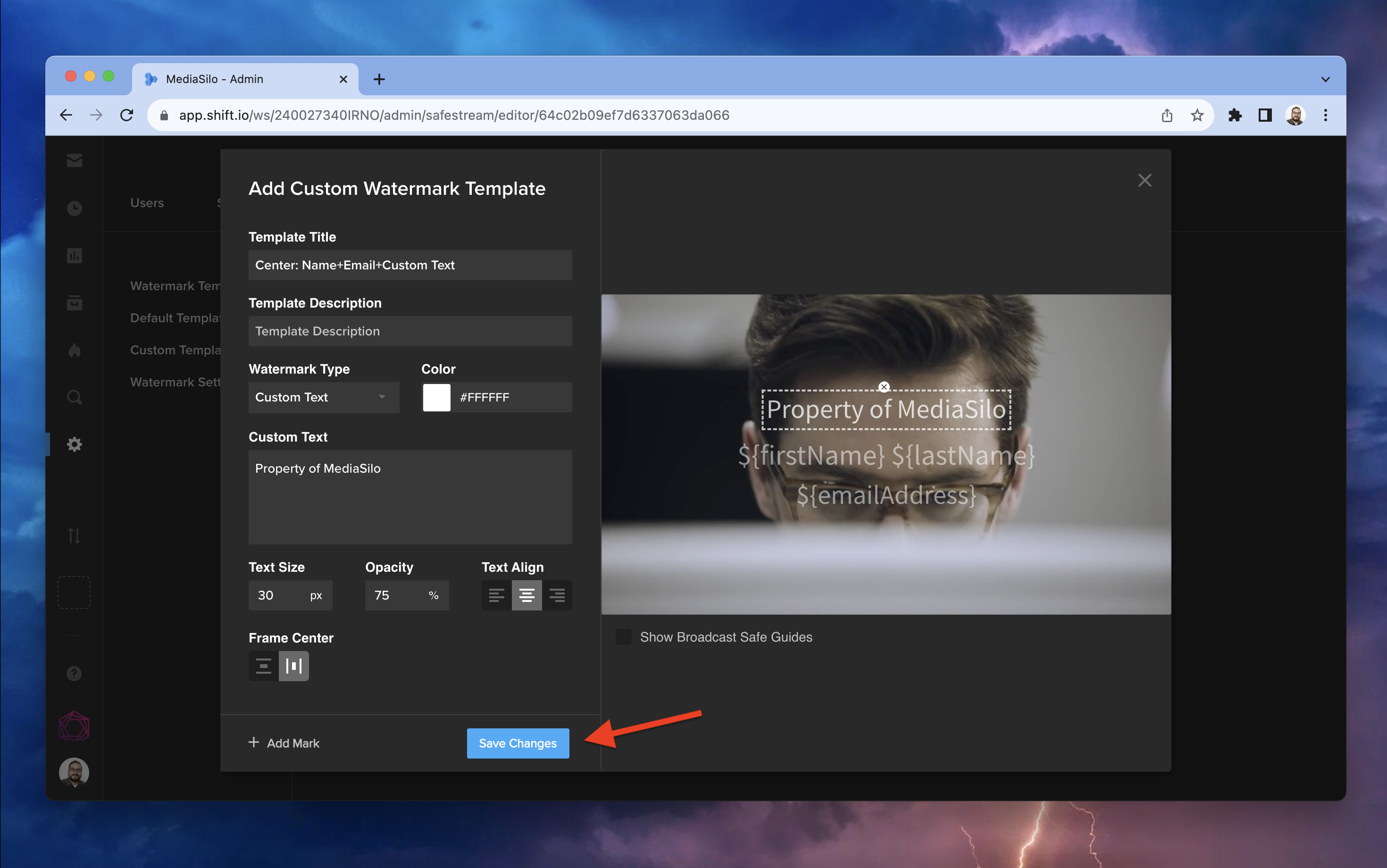Open the search magnifier icon in sidebar
The image size is (1387, 868).
74,397
